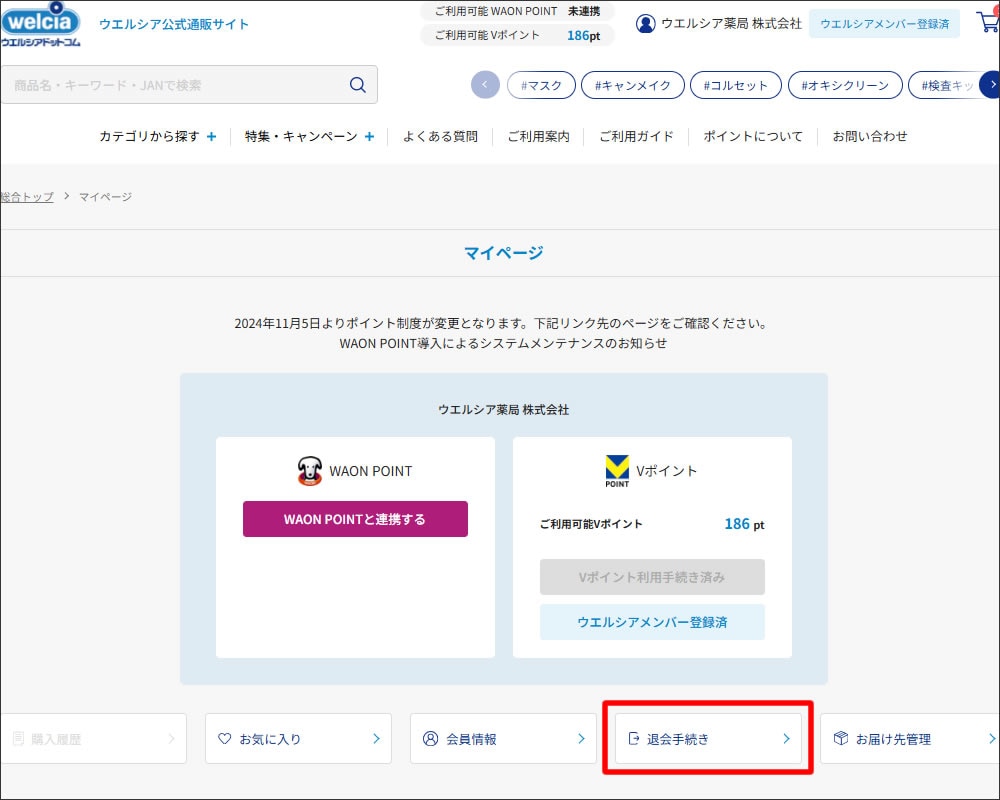Open 購入履歴 chevron arrow
The image size is (1000, 800).
click(172, 738)
